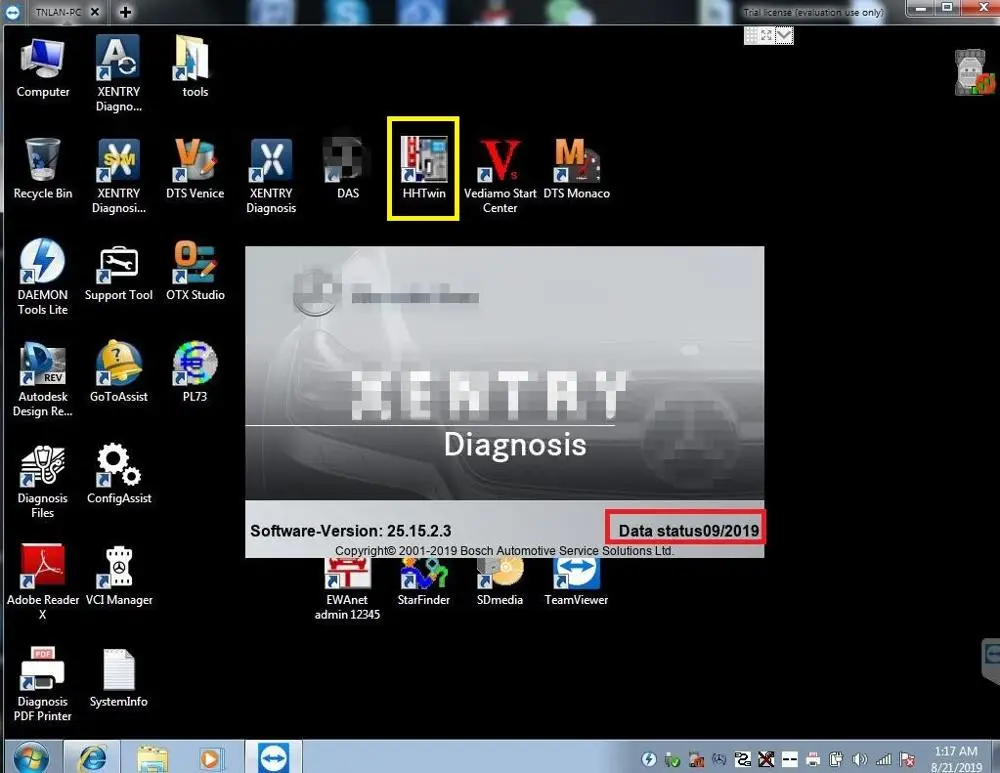The width and height of the screenshot is (1000, 773).
Task: Click the power plug tray icon
Action: pyautogui.click(x=836, y=759)
